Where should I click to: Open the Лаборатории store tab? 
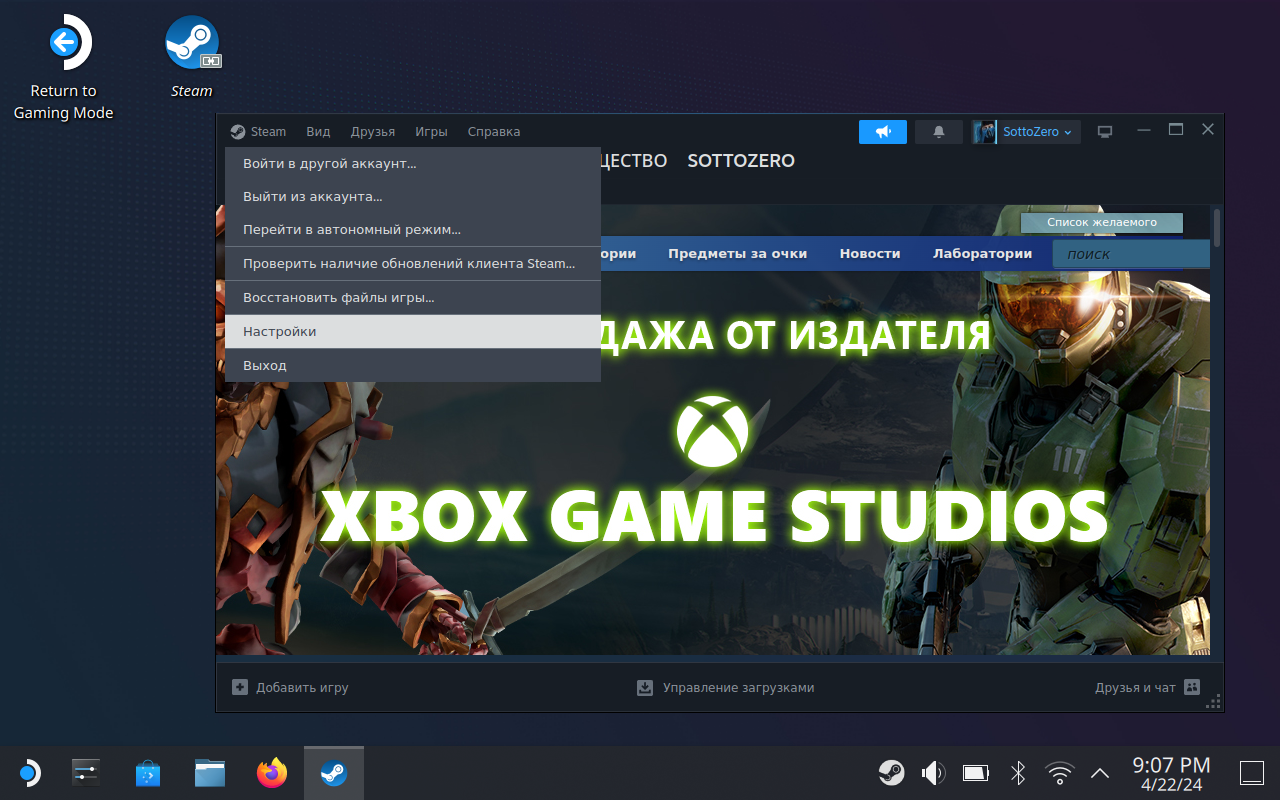982,253
